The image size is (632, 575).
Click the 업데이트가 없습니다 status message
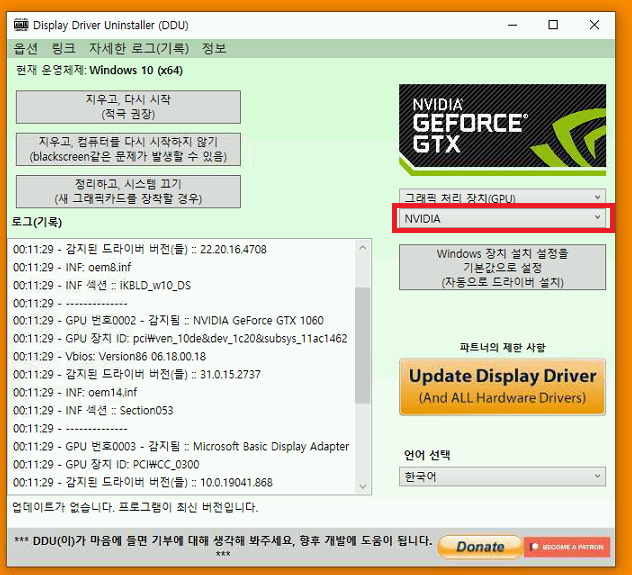pyautogui.click(x=135, y=507)
